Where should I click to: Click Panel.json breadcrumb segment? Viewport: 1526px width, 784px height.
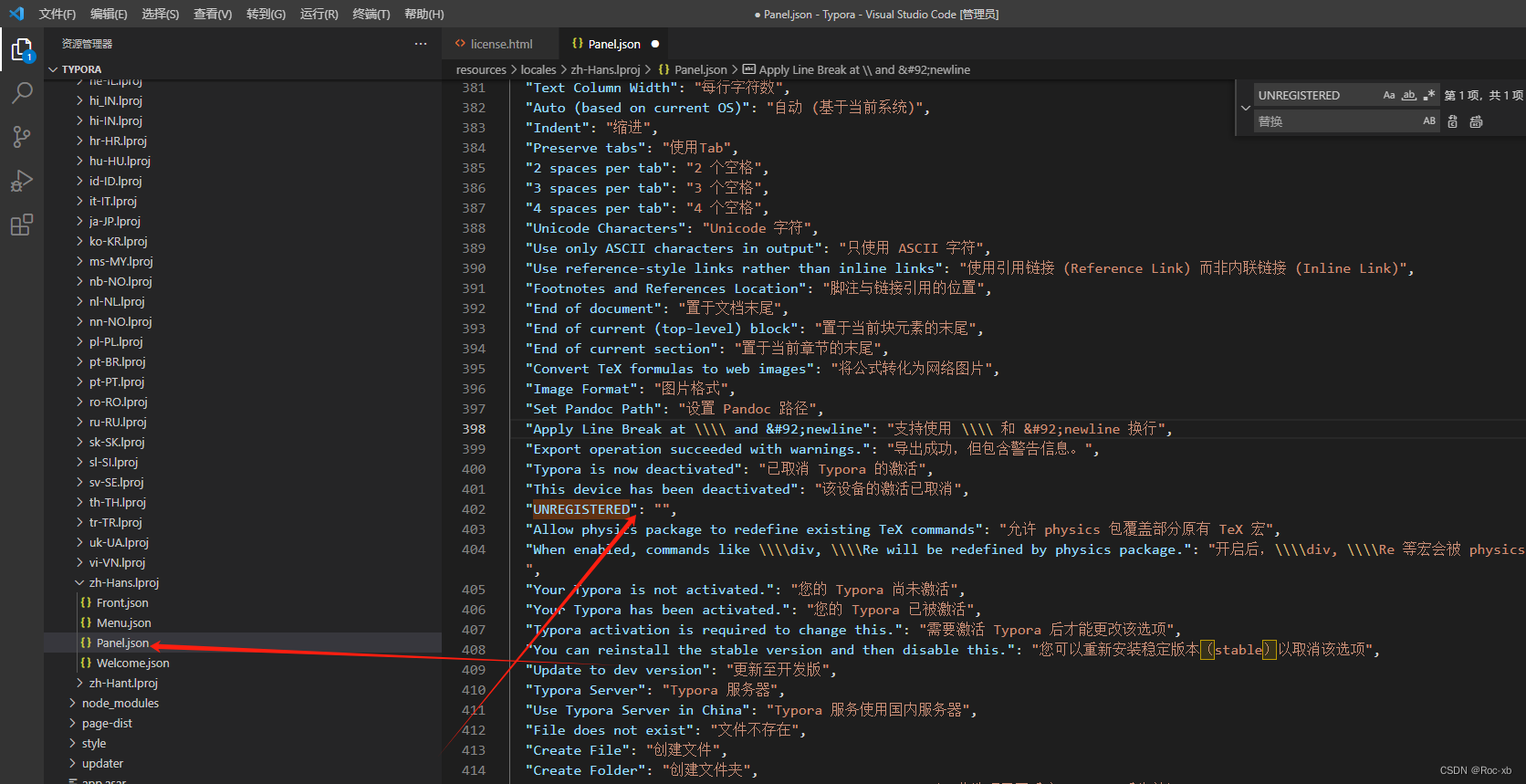[x=700, y=69]
